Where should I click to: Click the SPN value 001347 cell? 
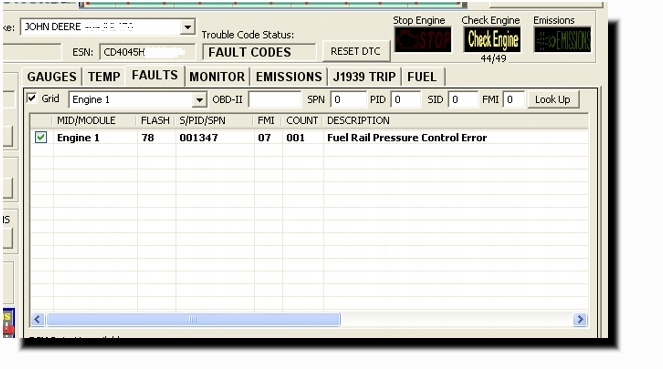coord(215,138)
